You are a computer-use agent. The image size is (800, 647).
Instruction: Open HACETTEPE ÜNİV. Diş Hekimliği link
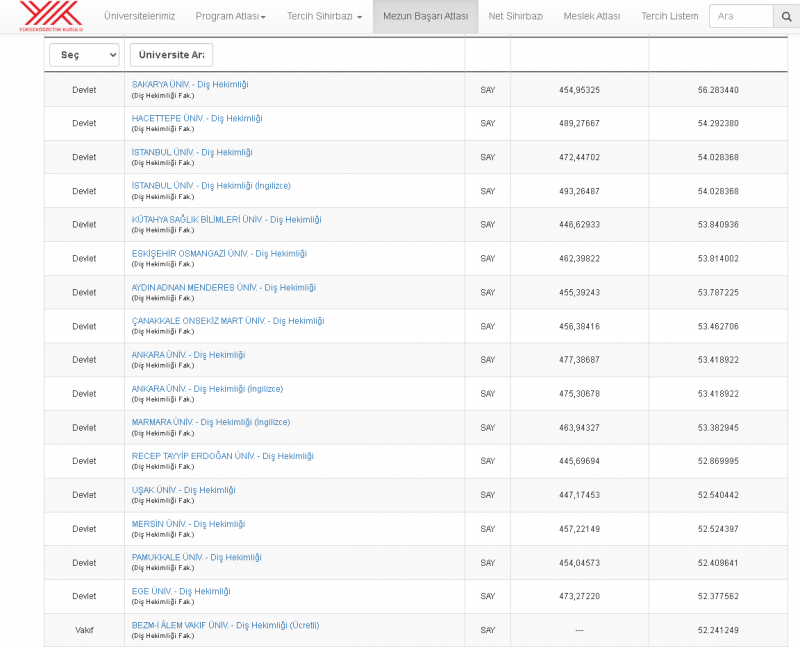click(197, 118)
